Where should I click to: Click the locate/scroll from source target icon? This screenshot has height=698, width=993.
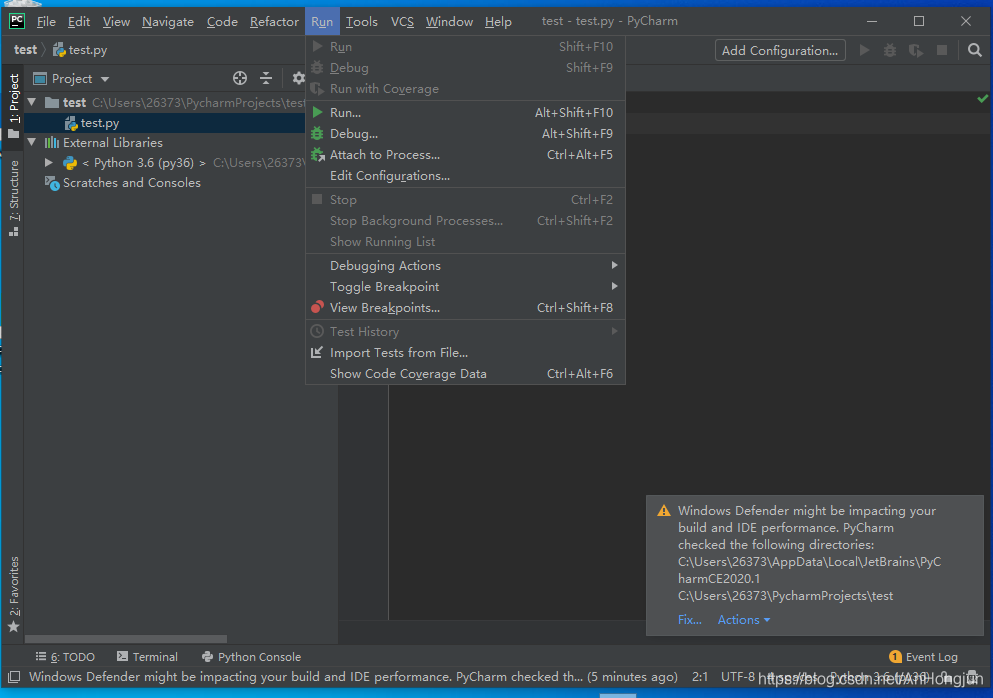(239, 78)
